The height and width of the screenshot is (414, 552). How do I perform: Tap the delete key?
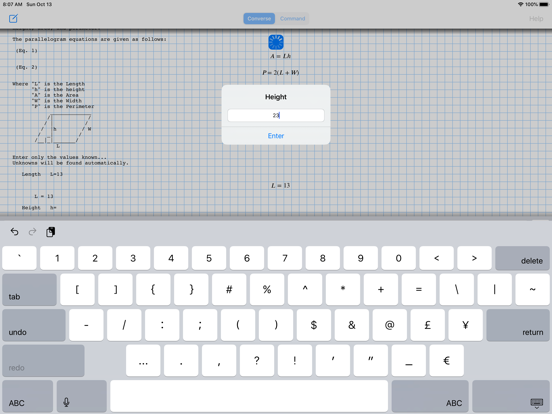pyautogui.click(x=522, y=258)
